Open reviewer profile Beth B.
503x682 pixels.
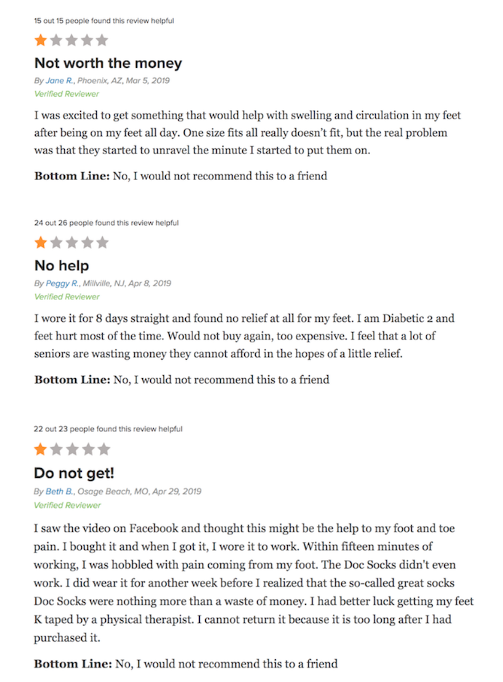coord(60,491)
